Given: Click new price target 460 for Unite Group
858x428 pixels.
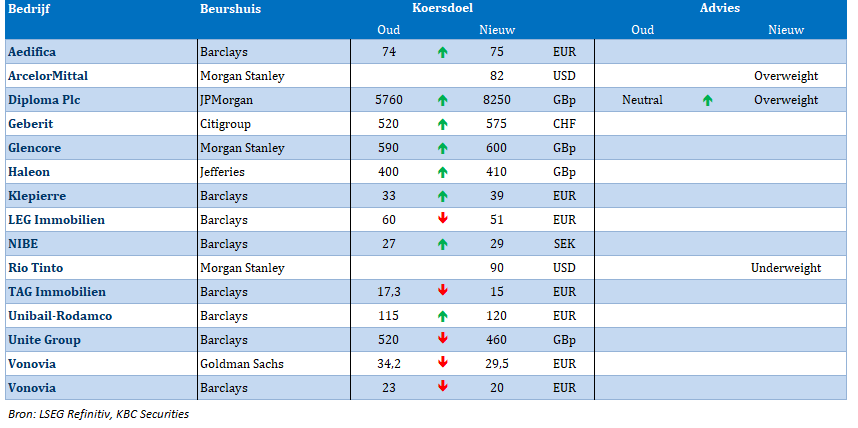Looking at the screenshot, I should (x=497, y=340).
